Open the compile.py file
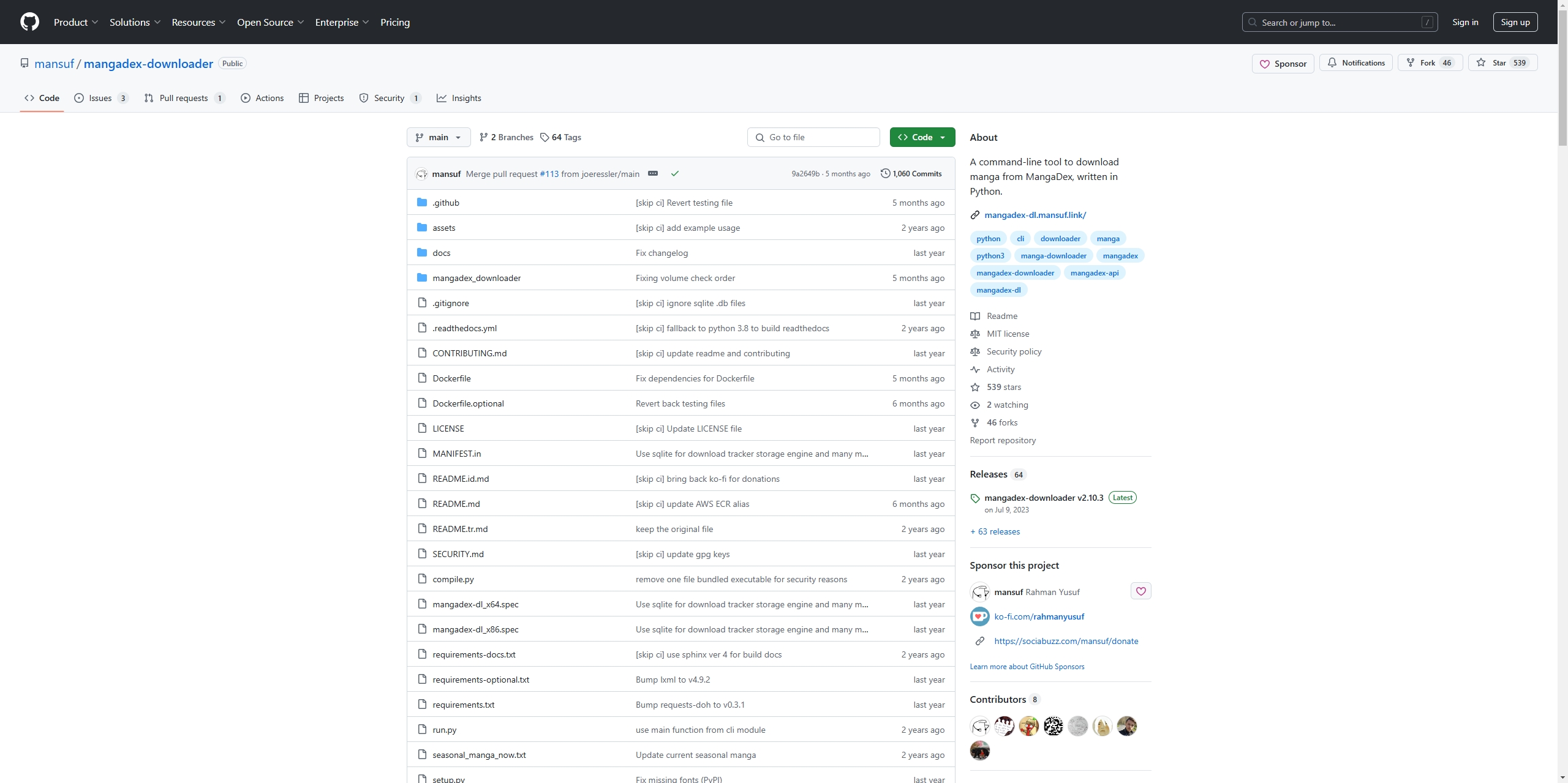The image size is (1568, 783). tap(453, 579)
